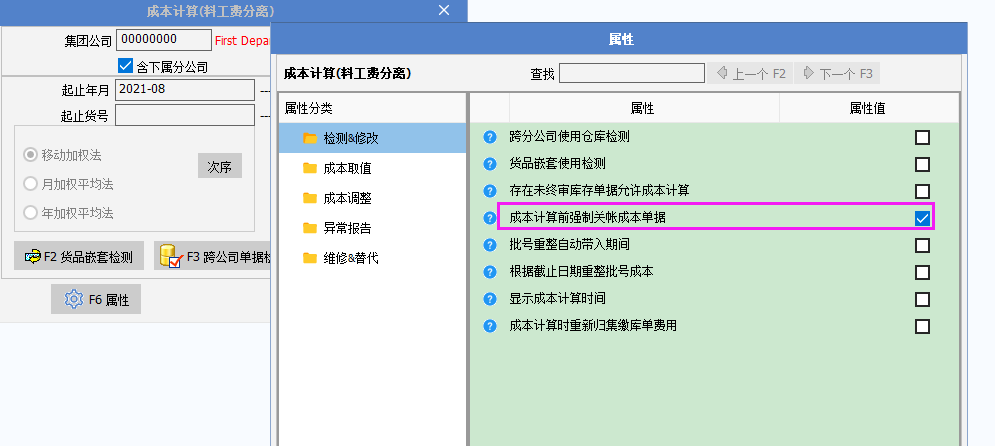Open 维修&替代 property category
The width and height of the screenshot is (995, 446).
[x=372, y=258]
